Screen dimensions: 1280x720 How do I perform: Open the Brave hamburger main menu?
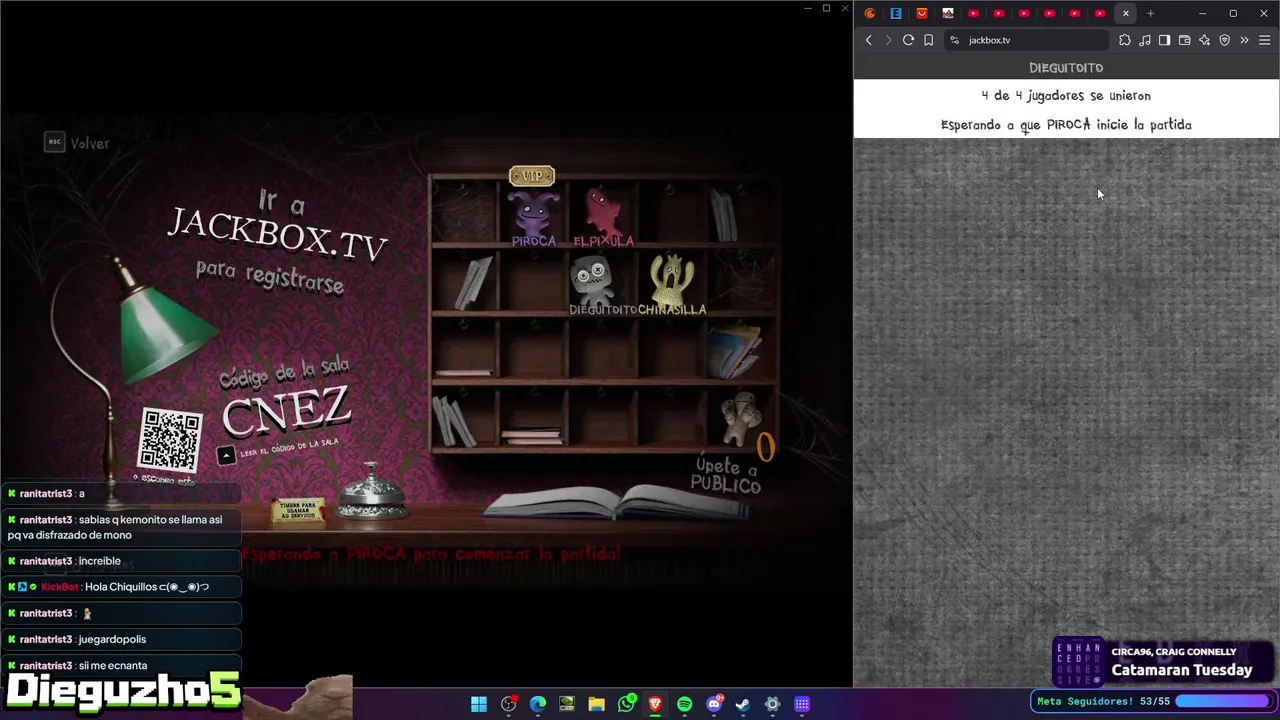coord(1265,40)
